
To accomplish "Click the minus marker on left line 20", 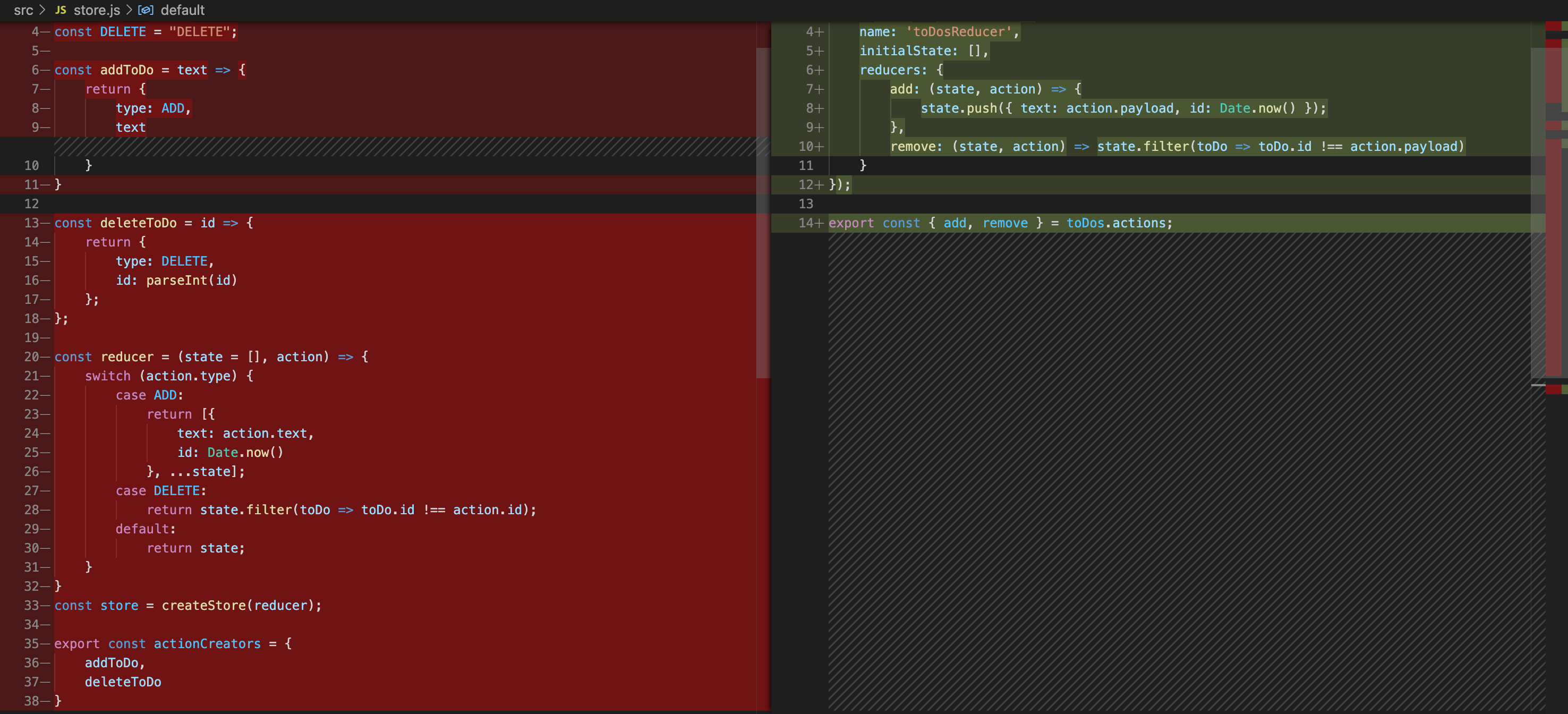I will pos(46,356).
